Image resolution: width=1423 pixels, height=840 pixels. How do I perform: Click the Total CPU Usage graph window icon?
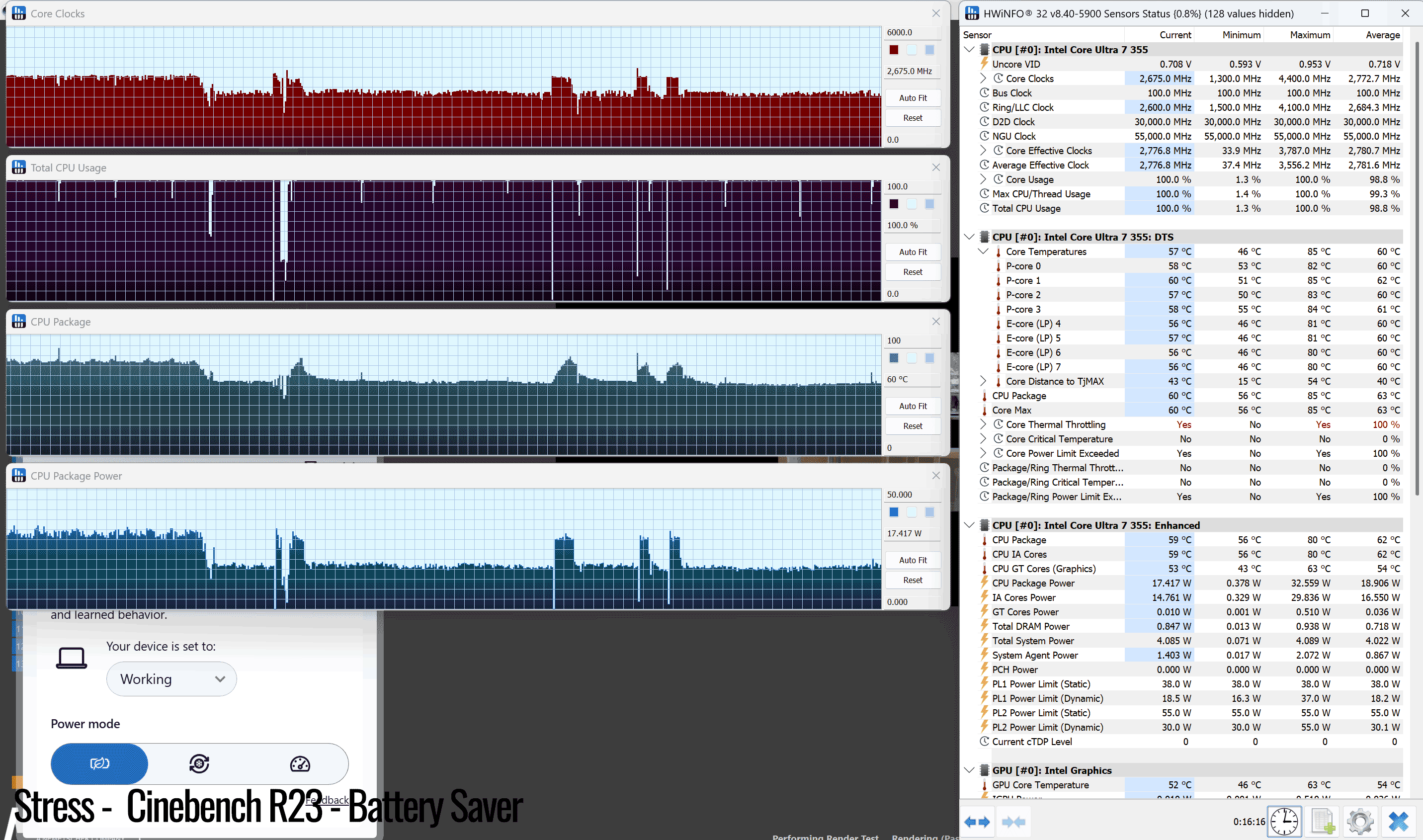coord(19,167)
